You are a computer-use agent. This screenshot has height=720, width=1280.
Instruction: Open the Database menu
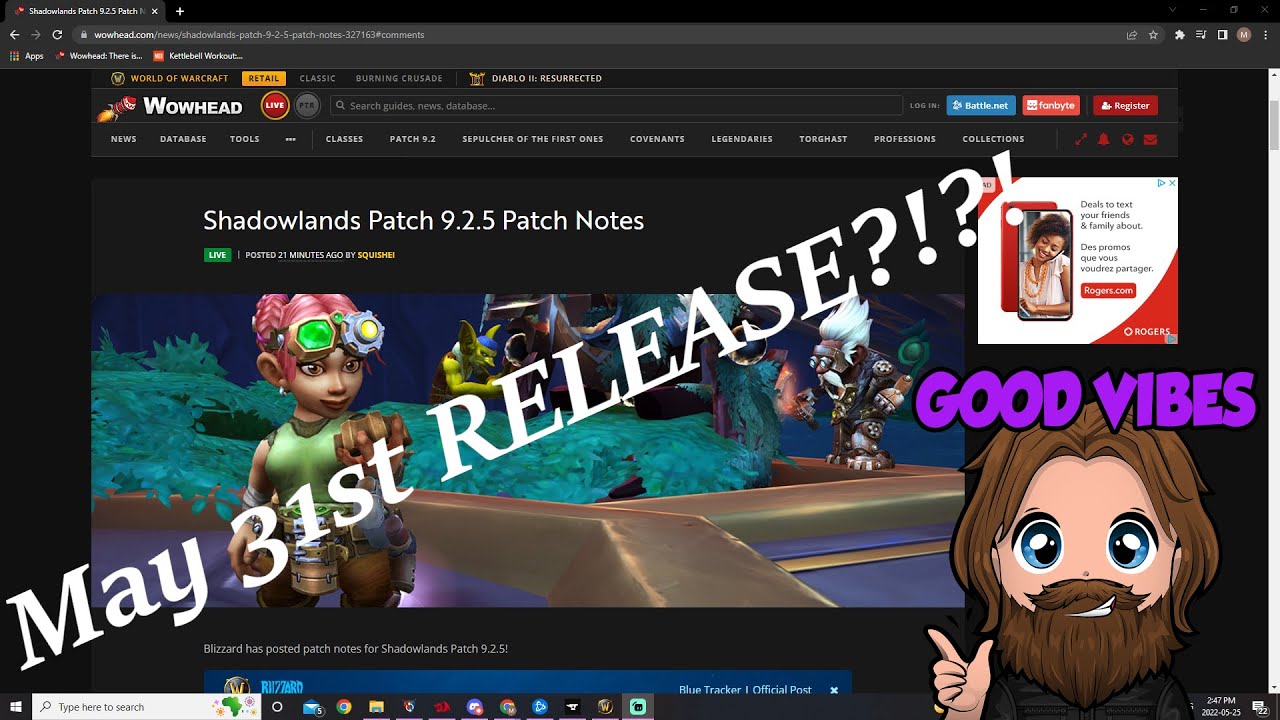pyautogui.click(x=183, y=139)
